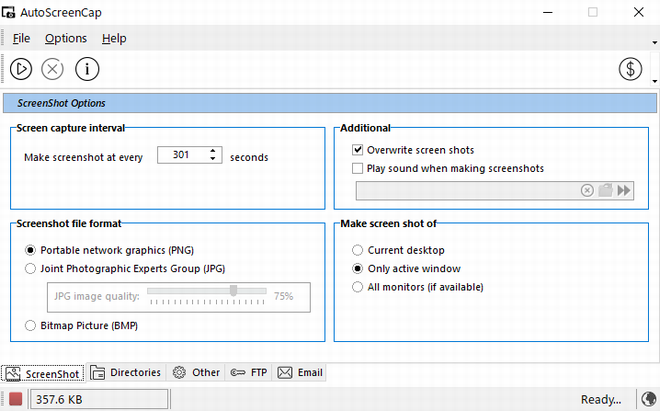Image resolution: width=660 pixels, height=411 pixels.
Task: Increase interval with spinner up arrow
Action: 213,151
